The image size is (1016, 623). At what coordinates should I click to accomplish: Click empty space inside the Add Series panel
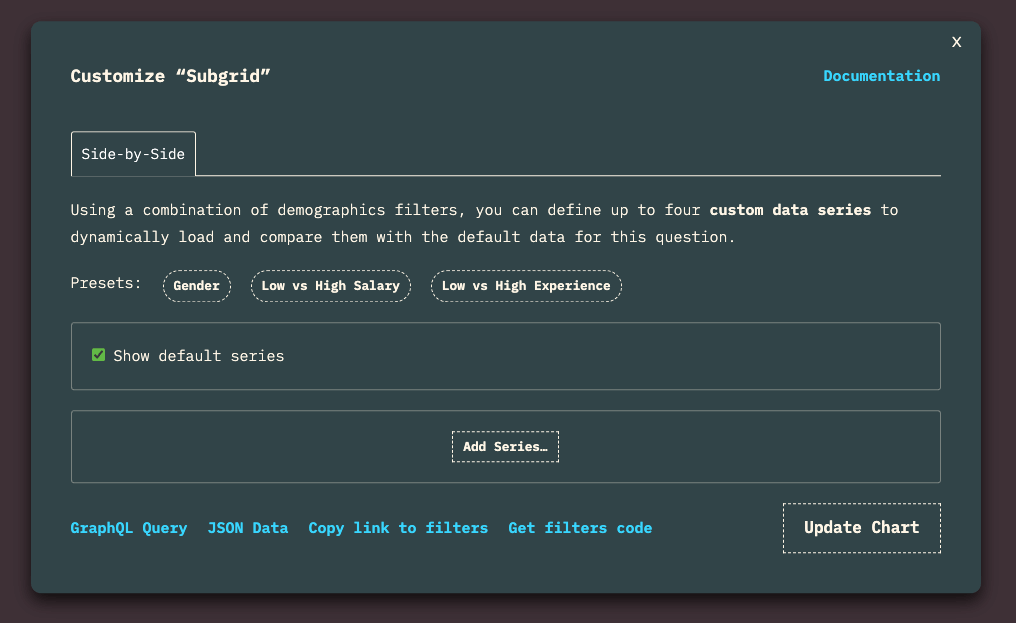tap(250, 447)
